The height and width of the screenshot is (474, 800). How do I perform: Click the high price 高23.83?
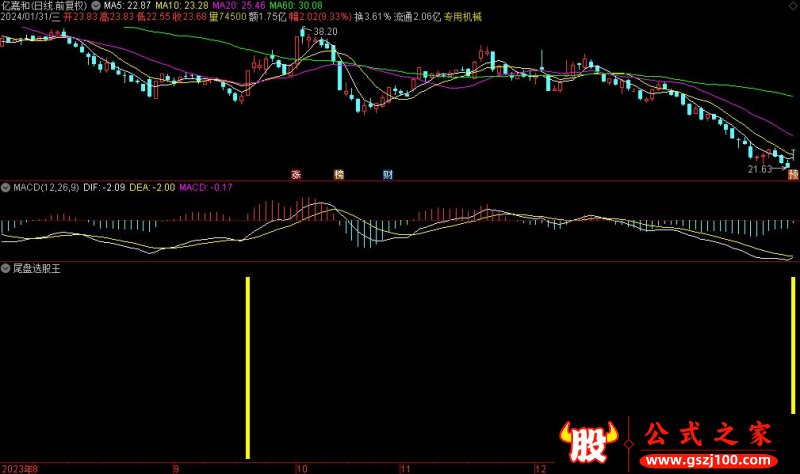point(116,17)
